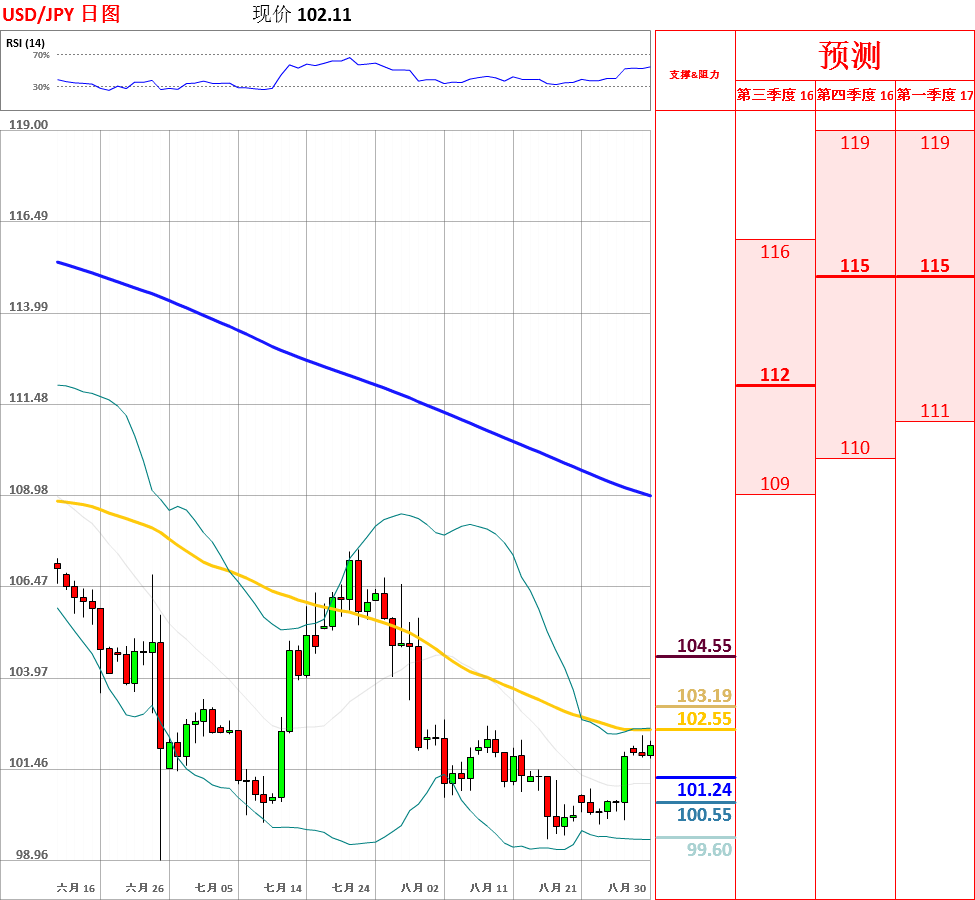
Task: Click the USD/JPY 日图 chart title
Action: pos(61,14)
